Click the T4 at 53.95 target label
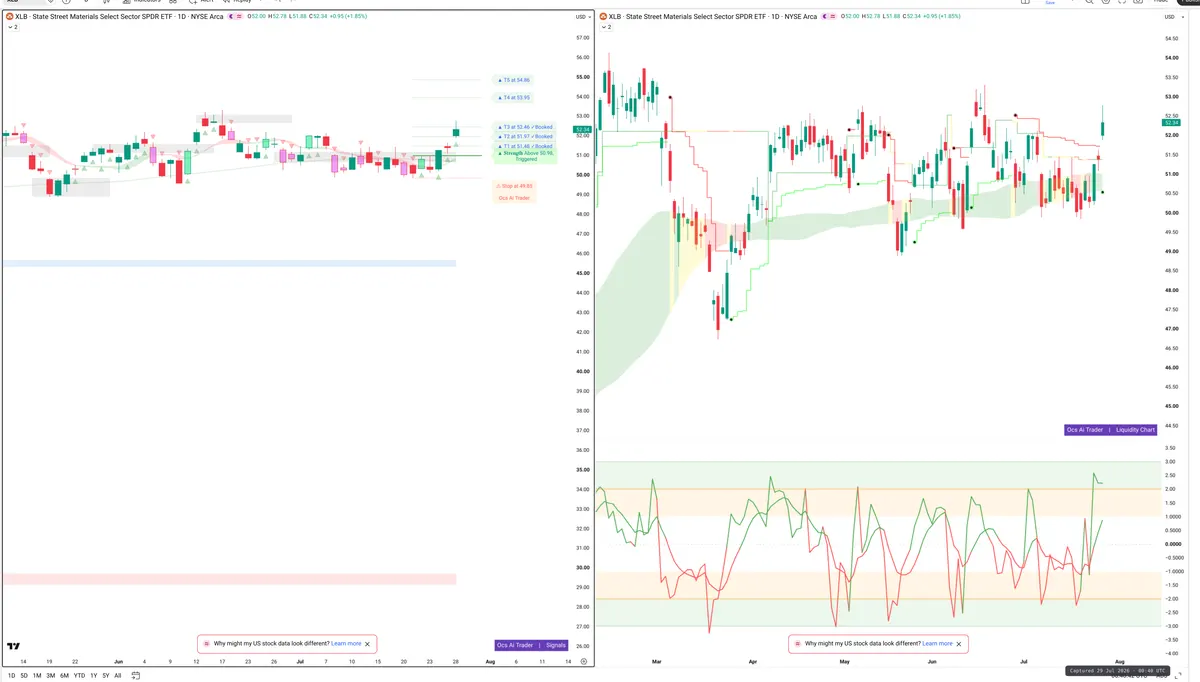1200x682 pixels. 514,98
